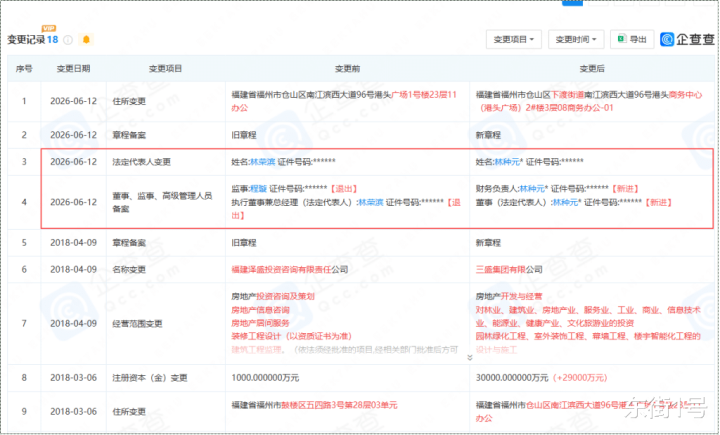Click the 变更项目 column header in table

(x=165, y=69)
